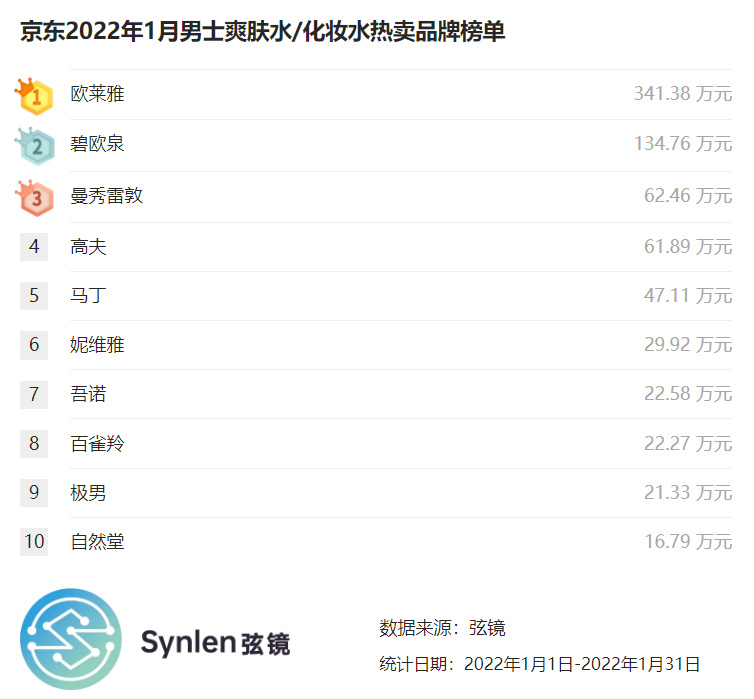754x699 pixels.
Task: Click the gold rank 1 medal icon
Action: pyautogui.click(x=34, y=96)
